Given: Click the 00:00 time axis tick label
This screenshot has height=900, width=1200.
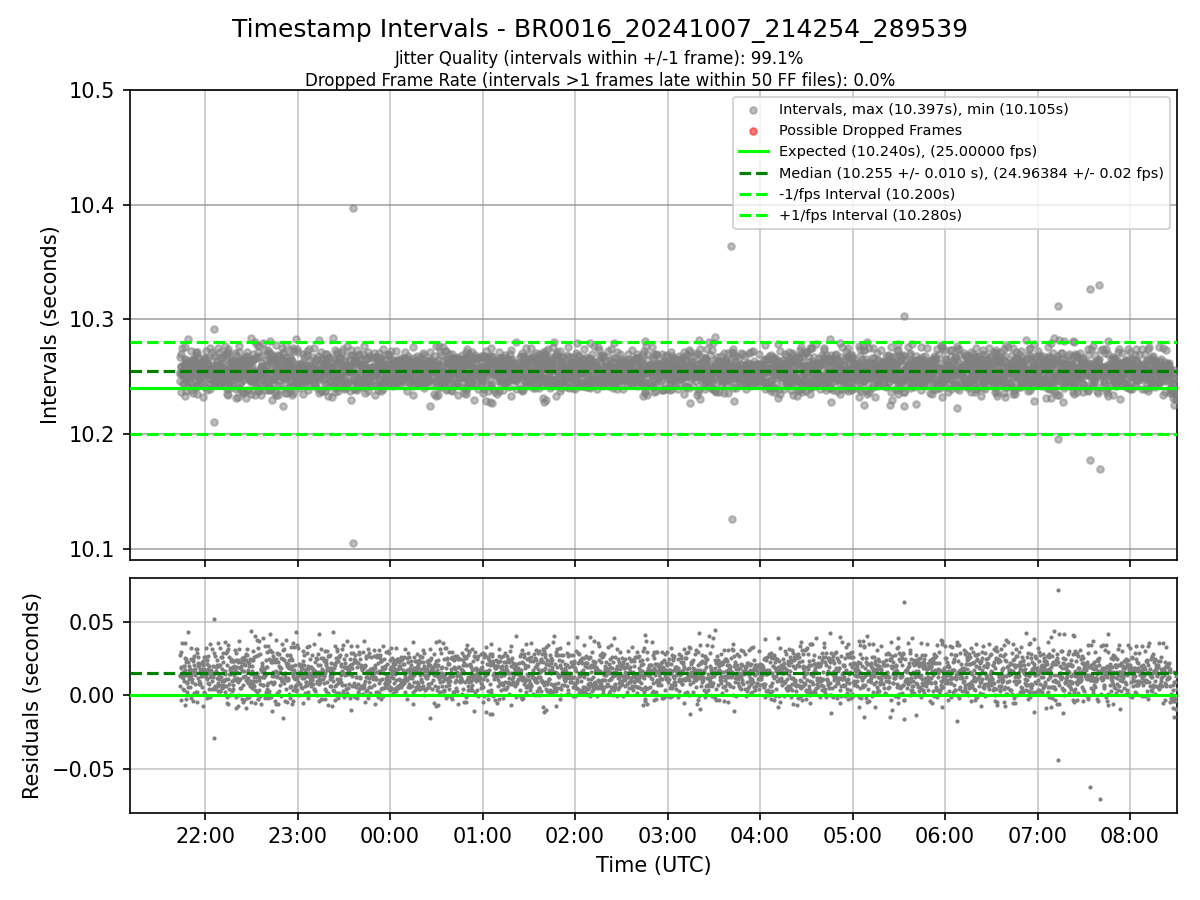Looking at the screenshot, I should [390, 833].
